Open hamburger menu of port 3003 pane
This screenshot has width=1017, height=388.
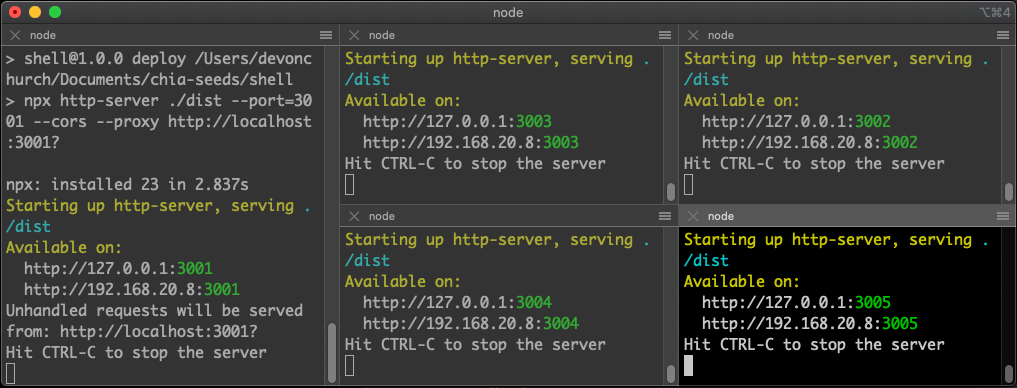click(664, 35)
